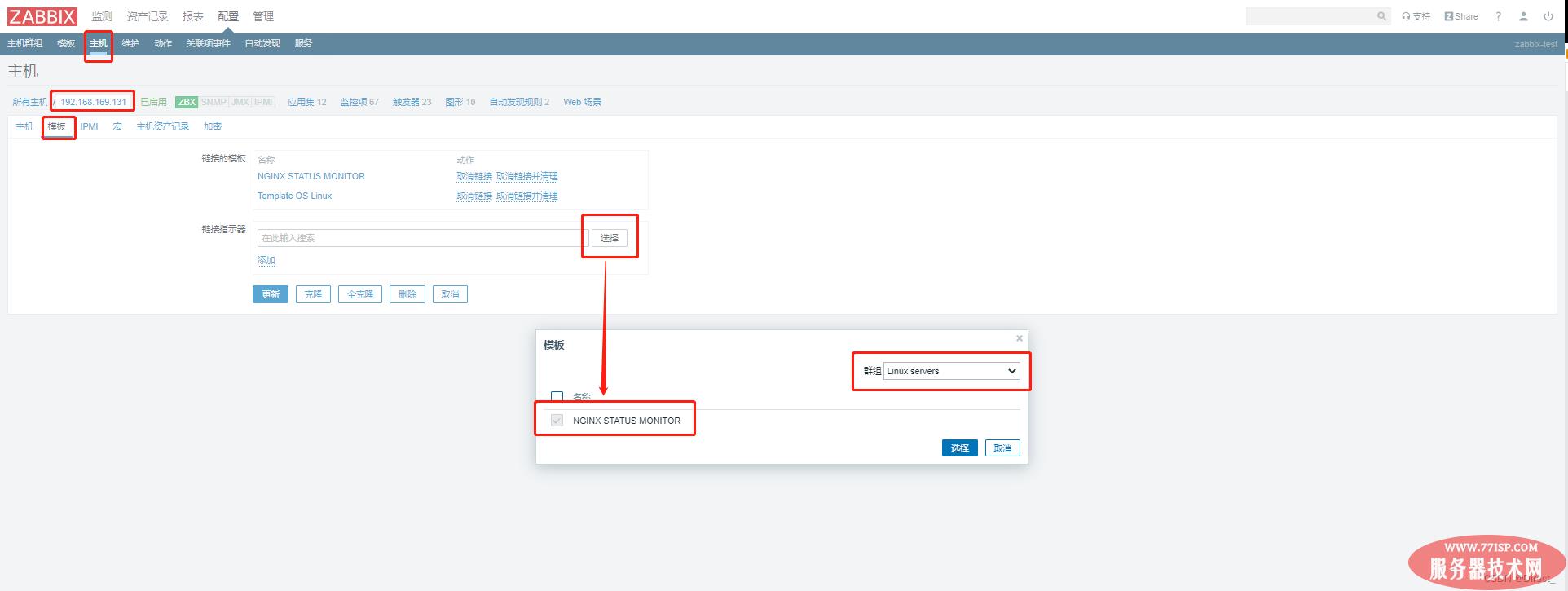Image resolution: width=1568 pixels, height=591 pixels.
Task: Click the IPMI availability badge
Action: 263,102
